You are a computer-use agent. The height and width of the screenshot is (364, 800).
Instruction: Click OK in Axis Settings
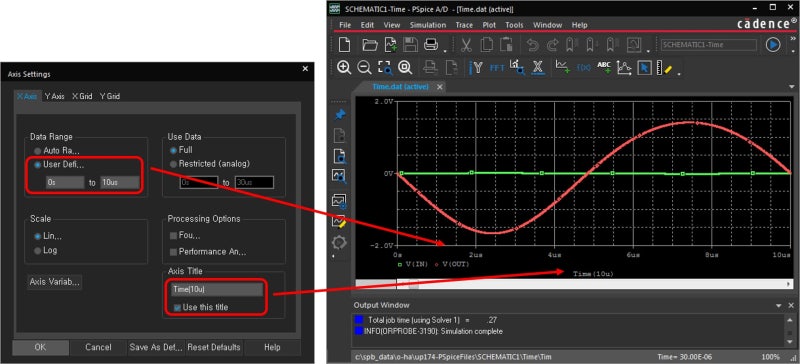pos(40,347)
